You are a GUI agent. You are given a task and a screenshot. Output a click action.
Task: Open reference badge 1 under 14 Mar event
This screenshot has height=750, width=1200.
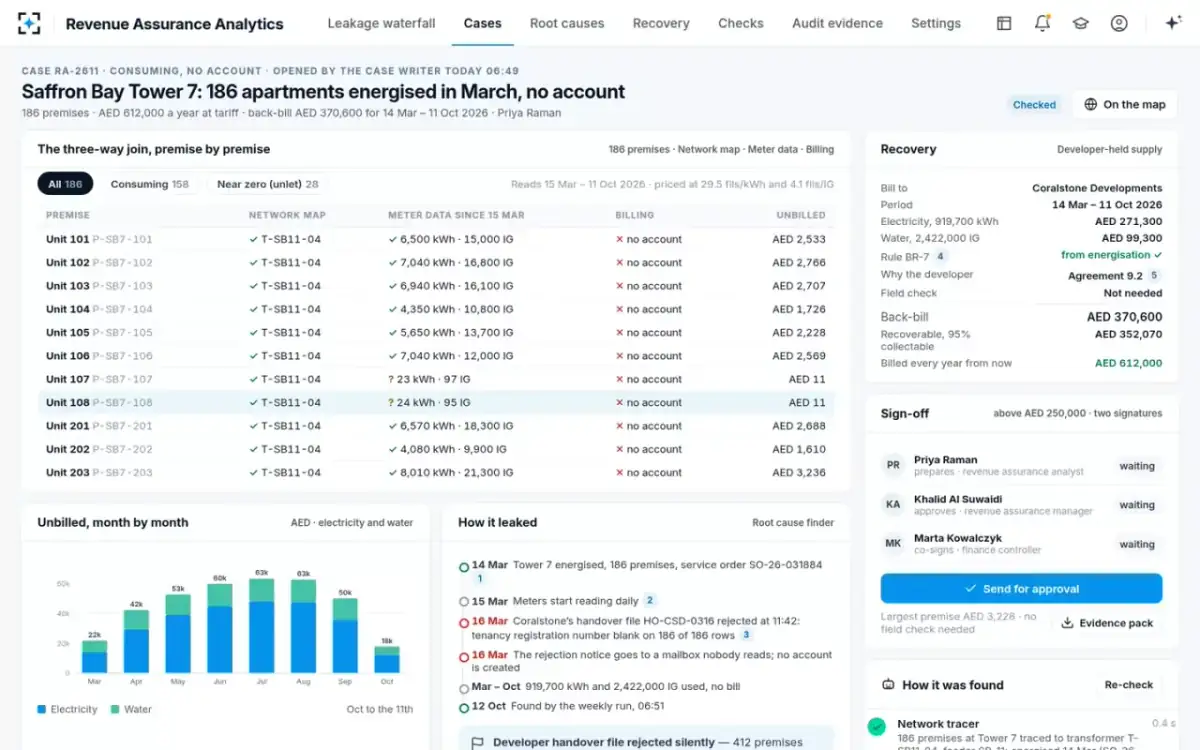(x=479, y=579)
